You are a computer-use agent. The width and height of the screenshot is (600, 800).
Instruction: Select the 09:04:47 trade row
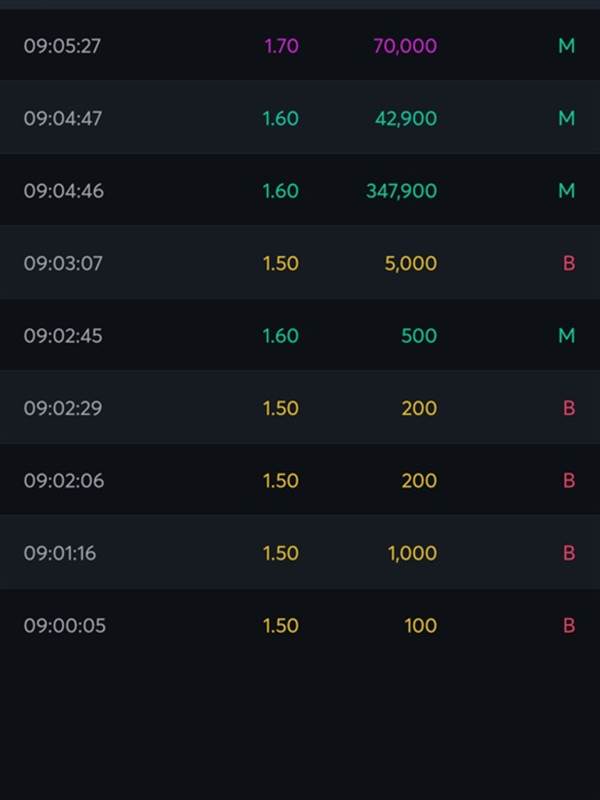pyautogui.click(x=300, y=118)
